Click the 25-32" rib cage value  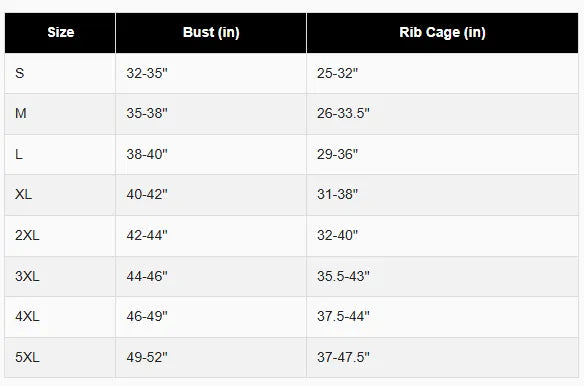point(337,73)
